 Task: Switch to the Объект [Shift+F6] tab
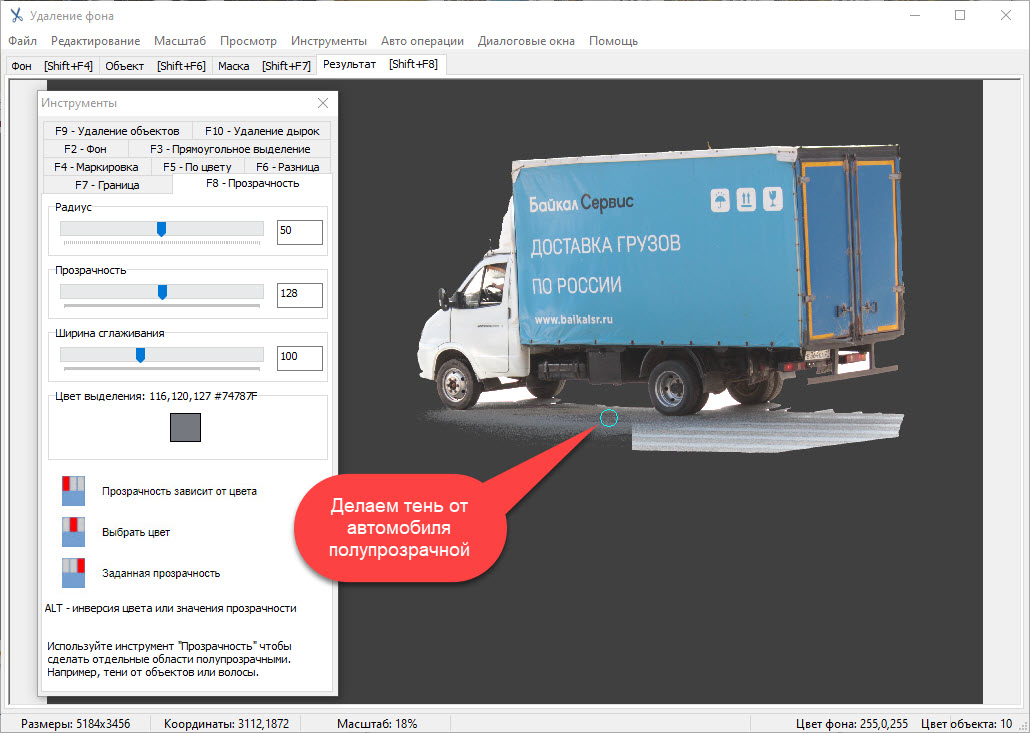pos(155,66)
